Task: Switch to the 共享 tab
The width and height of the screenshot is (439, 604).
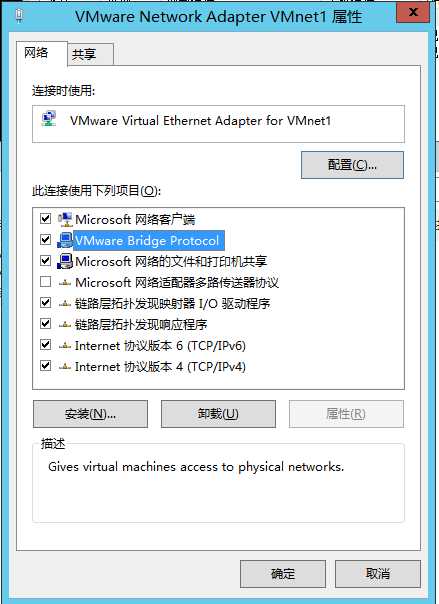Action: pyautogui.click(x=90, y=54)
